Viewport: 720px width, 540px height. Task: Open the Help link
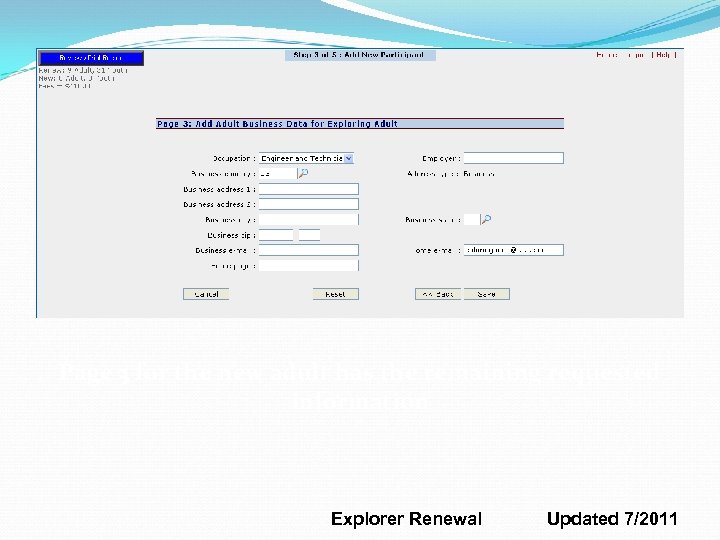pos(663,55)
